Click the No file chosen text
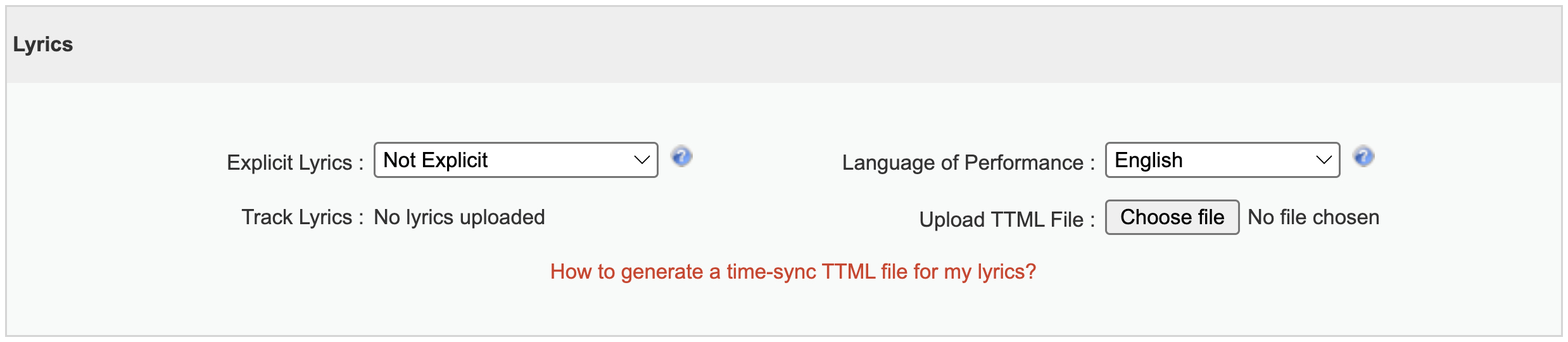 [1313, 217]
